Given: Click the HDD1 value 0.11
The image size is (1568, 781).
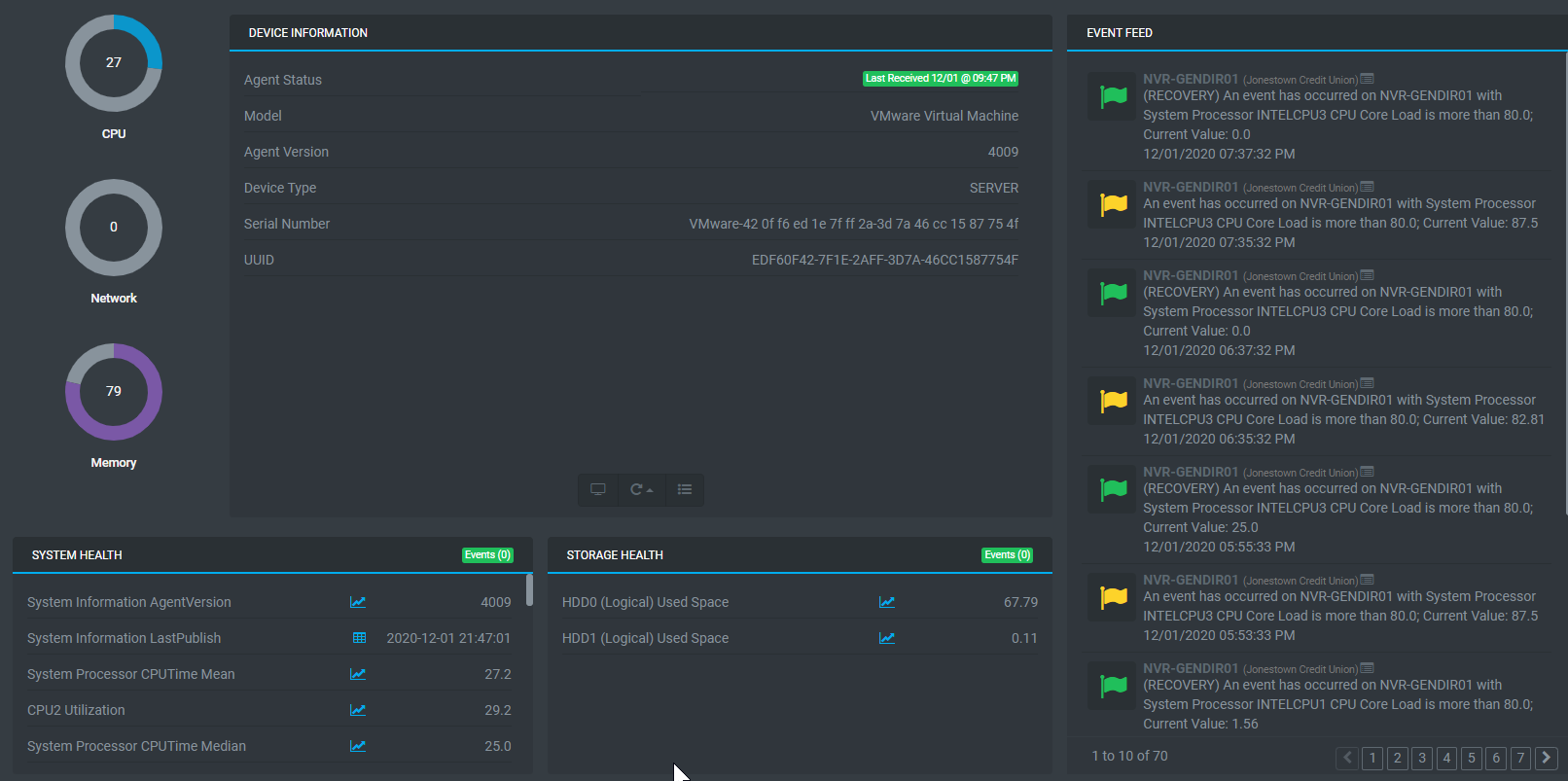Looking at the screenshot, I should (x=1024, y=638).
